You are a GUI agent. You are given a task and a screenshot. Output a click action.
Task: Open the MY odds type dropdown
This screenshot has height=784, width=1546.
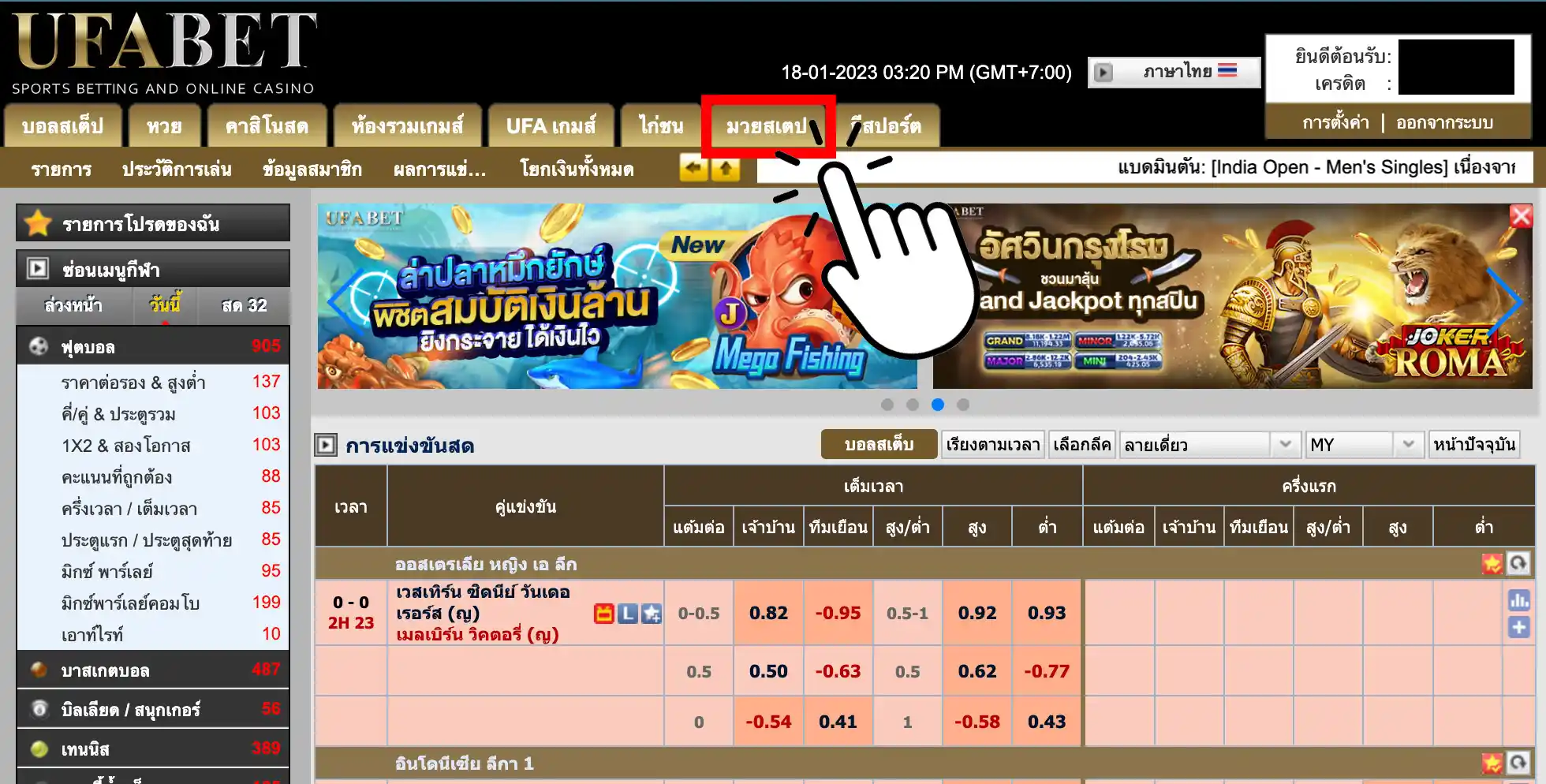click(1365, 444)
